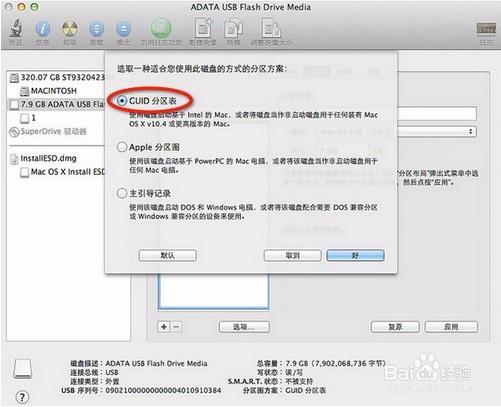Select the 320.07 GB ST9320423 disk

point(57,78)
